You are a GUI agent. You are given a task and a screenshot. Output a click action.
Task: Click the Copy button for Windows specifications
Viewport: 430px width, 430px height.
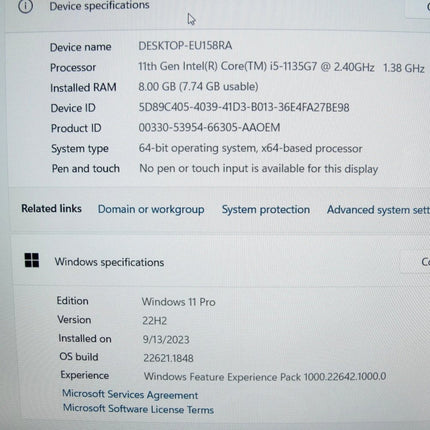[415, 262]
